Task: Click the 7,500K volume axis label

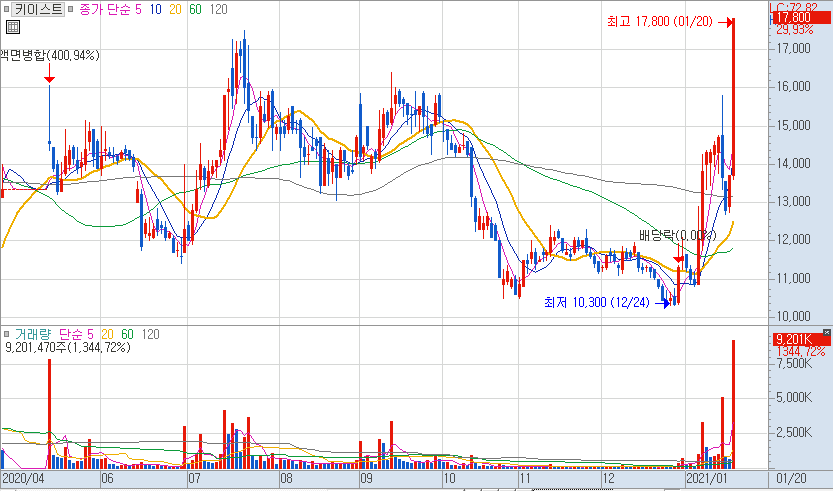Action: tap(794, 364)
